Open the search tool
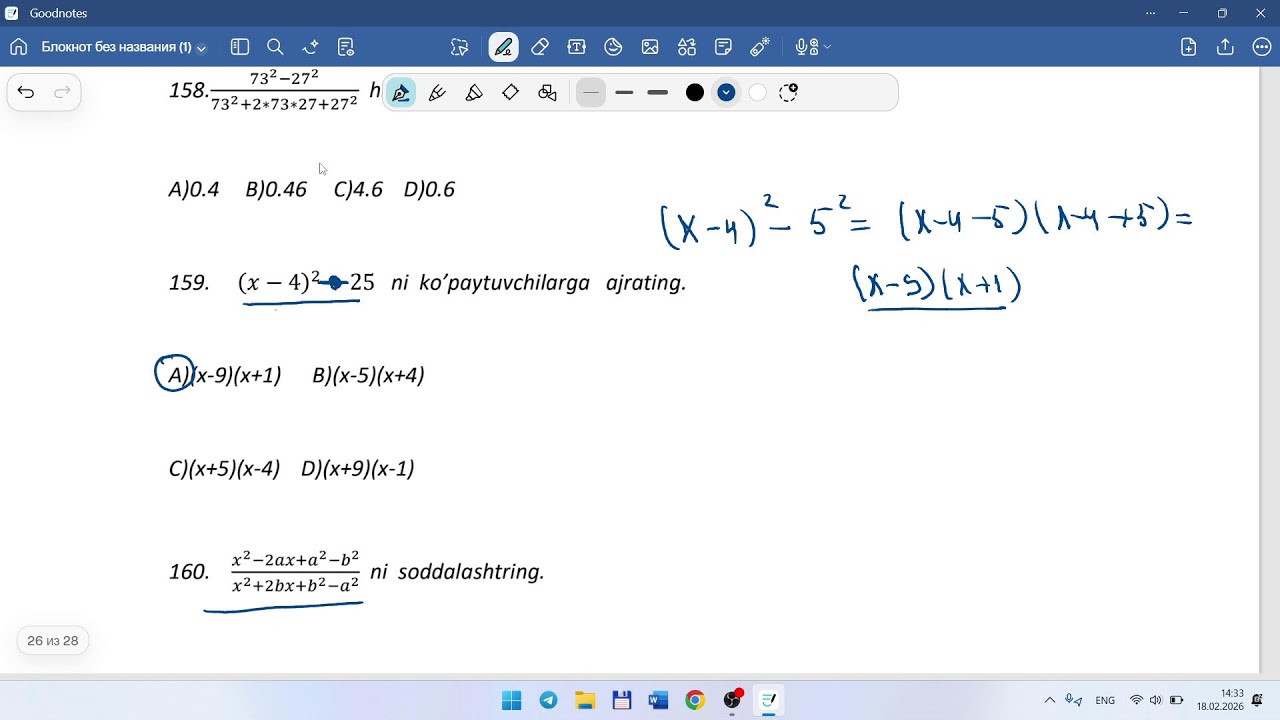1280x720 pixels. [x=275, y=47]
